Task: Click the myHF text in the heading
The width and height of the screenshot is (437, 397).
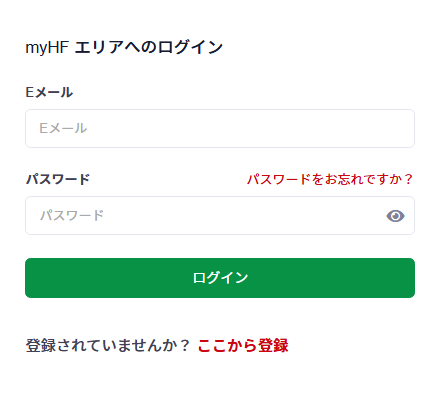Action: (x=47, y=48)
